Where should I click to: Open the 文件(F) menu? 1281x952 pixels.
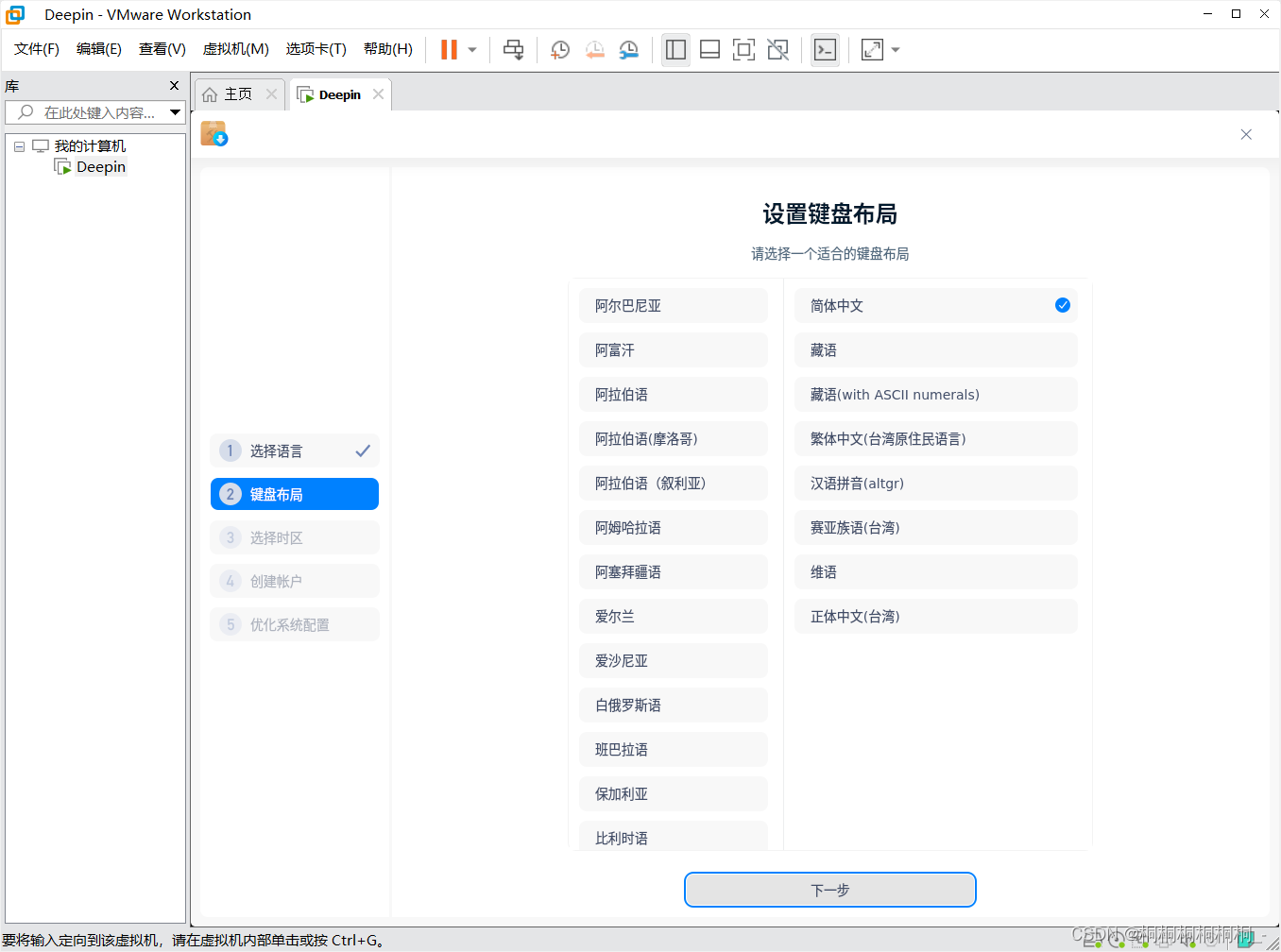(x=37, y=49)
